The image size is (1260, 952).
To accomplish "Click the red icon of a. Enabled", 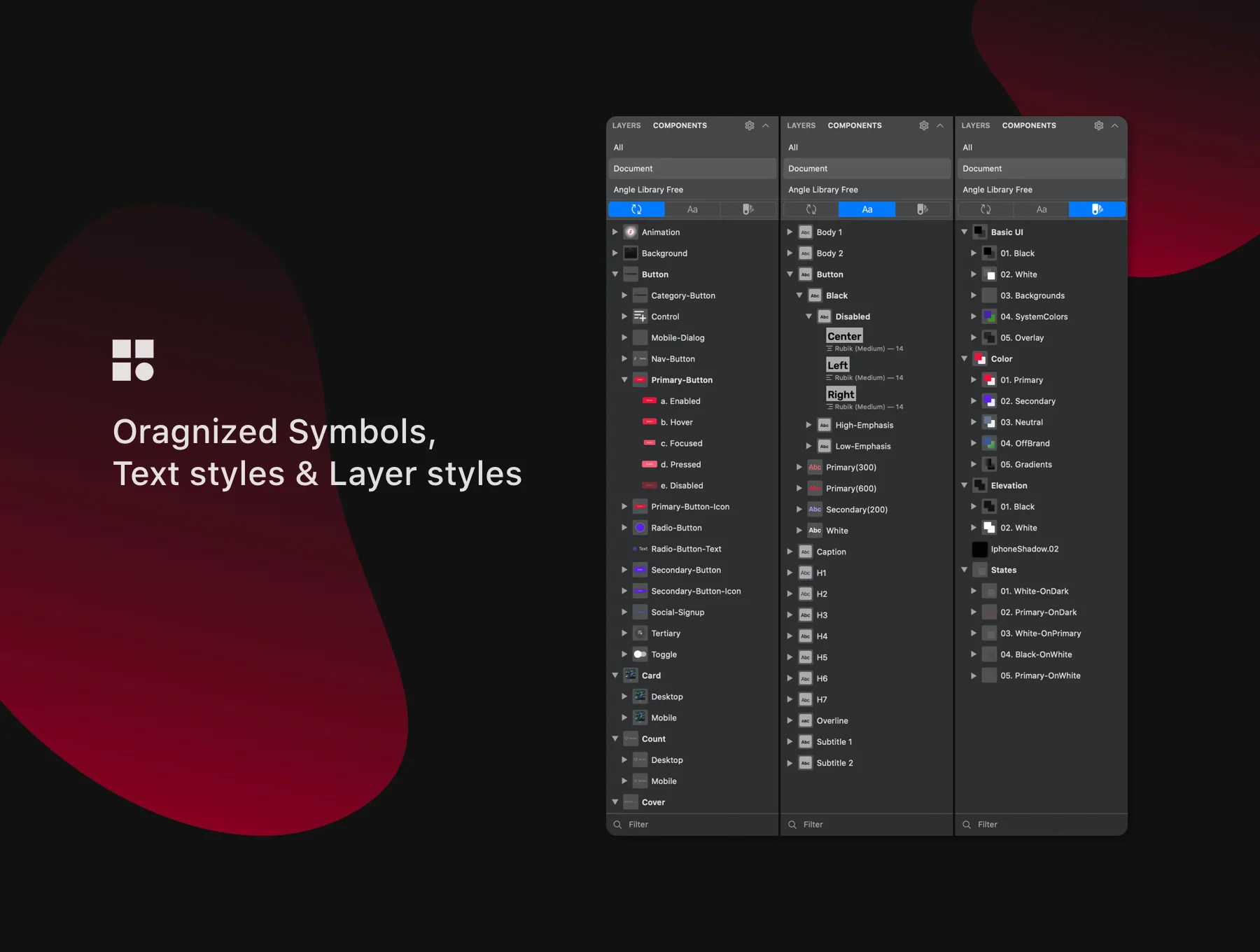I will (650, 401).
